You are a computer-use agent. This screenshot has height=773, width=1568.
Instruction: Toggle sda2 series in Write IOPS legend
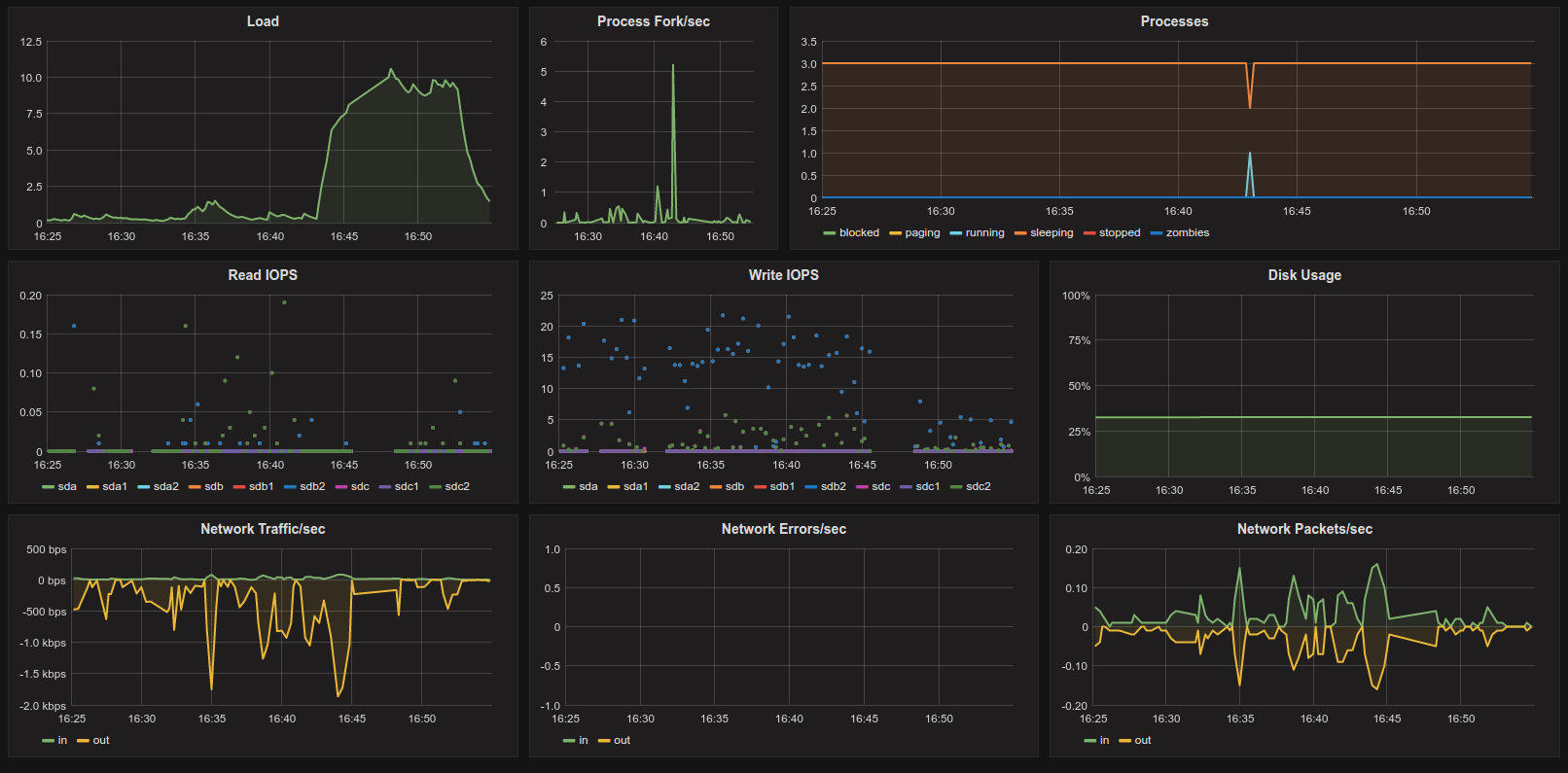click(679, 486)
